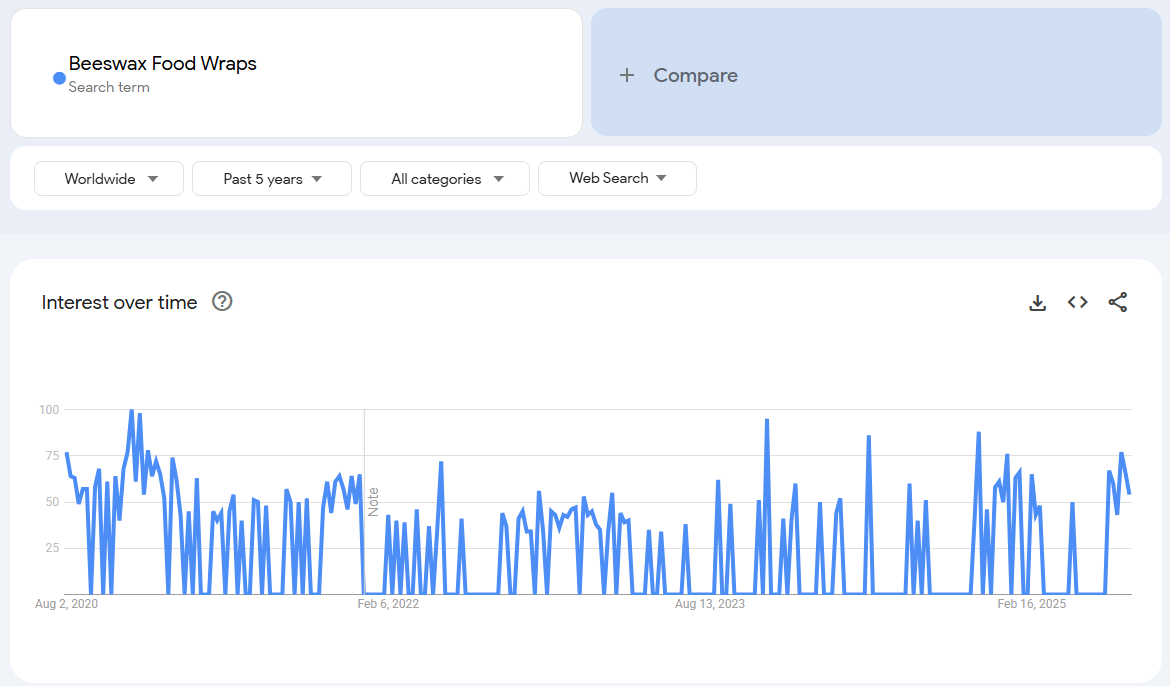The image size is (1170, 686).
Task: Open the Past 5 years dropdown
Action: click(x=272, y=179)
